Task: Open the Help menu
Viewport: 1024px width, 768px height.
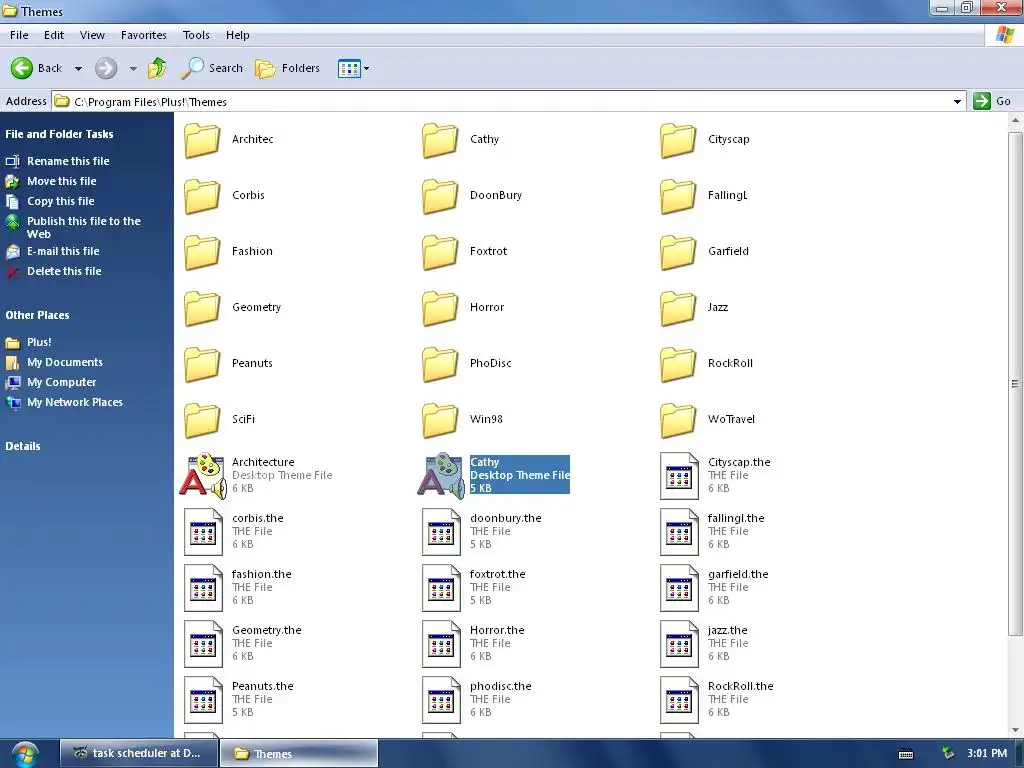Action: coord(238,35)
